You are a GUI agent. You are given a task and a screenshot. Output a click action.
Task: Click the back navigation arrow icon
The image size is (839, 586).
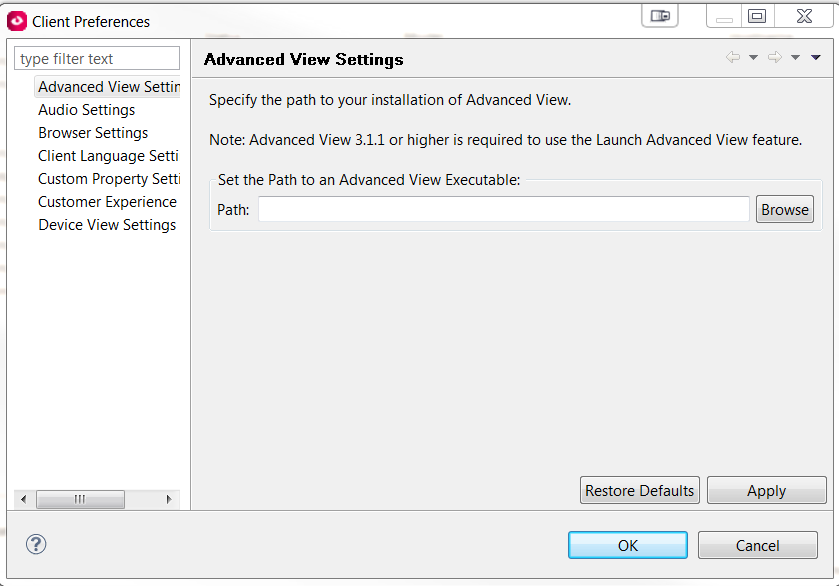733,57
